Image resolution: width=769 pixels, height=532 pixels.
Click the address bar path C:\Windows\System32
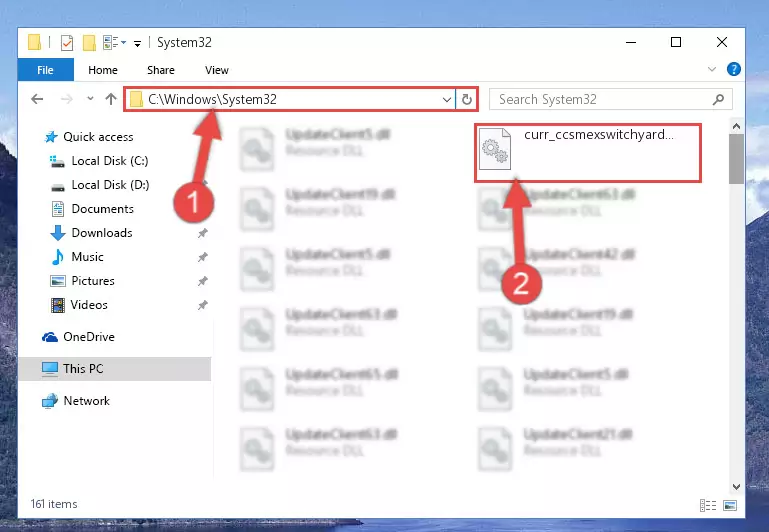212,100
